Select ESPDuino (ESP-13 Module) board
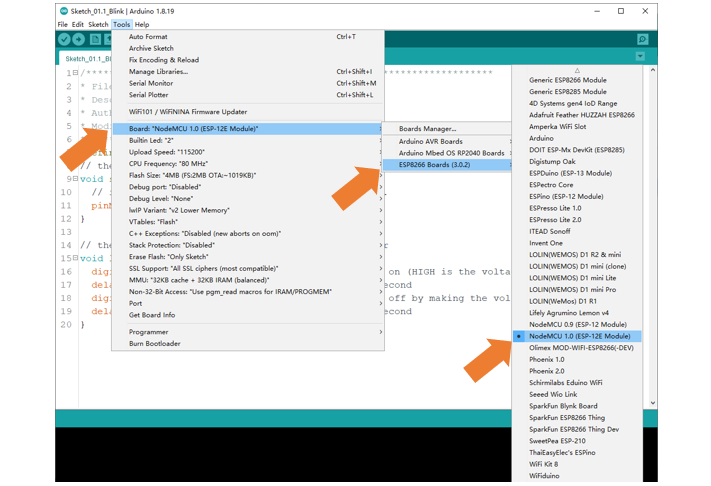The height and width of the screenshot is (486, 711). (x=577, y=173)
